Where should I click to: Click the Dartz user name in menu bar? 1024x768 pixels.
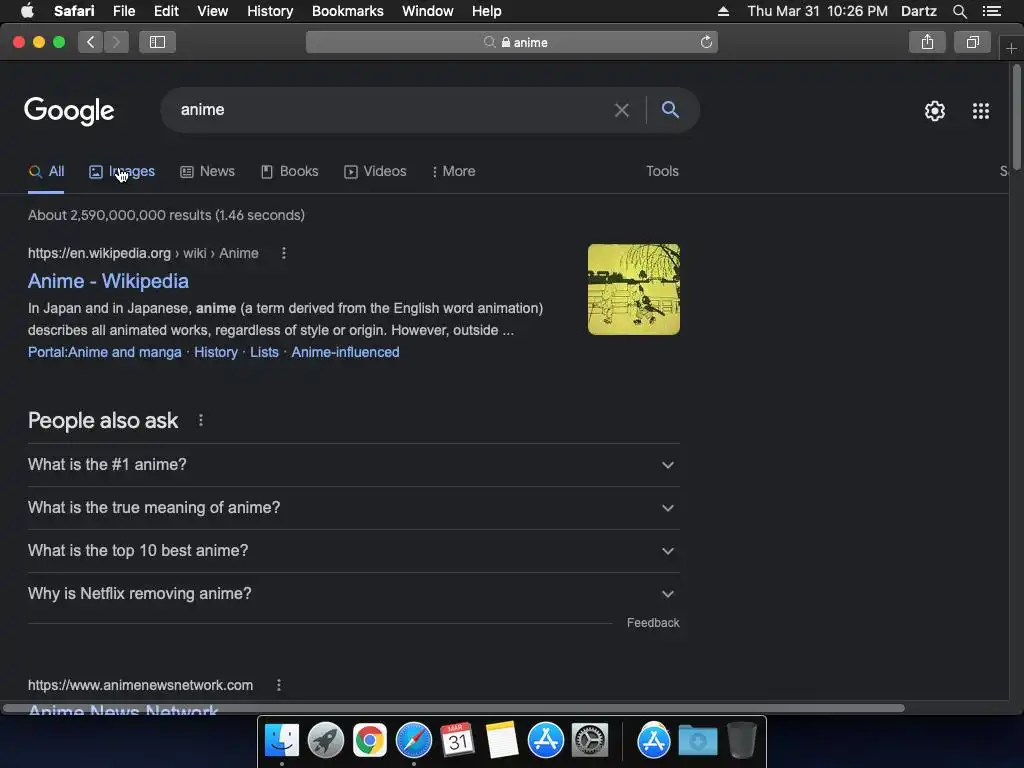point(919,11)
